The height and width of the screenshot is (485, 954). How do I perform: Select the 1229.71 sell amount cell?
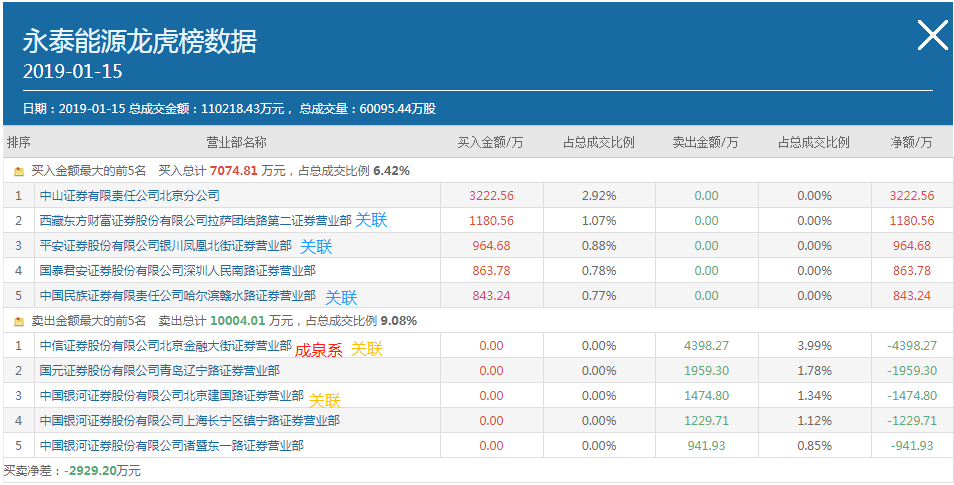[706, 420]
